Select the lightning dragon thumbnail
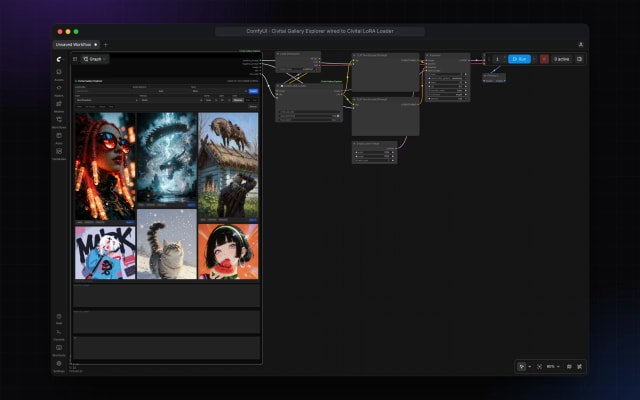The width and height of the screenshot is (640, 400). point(167,158)
